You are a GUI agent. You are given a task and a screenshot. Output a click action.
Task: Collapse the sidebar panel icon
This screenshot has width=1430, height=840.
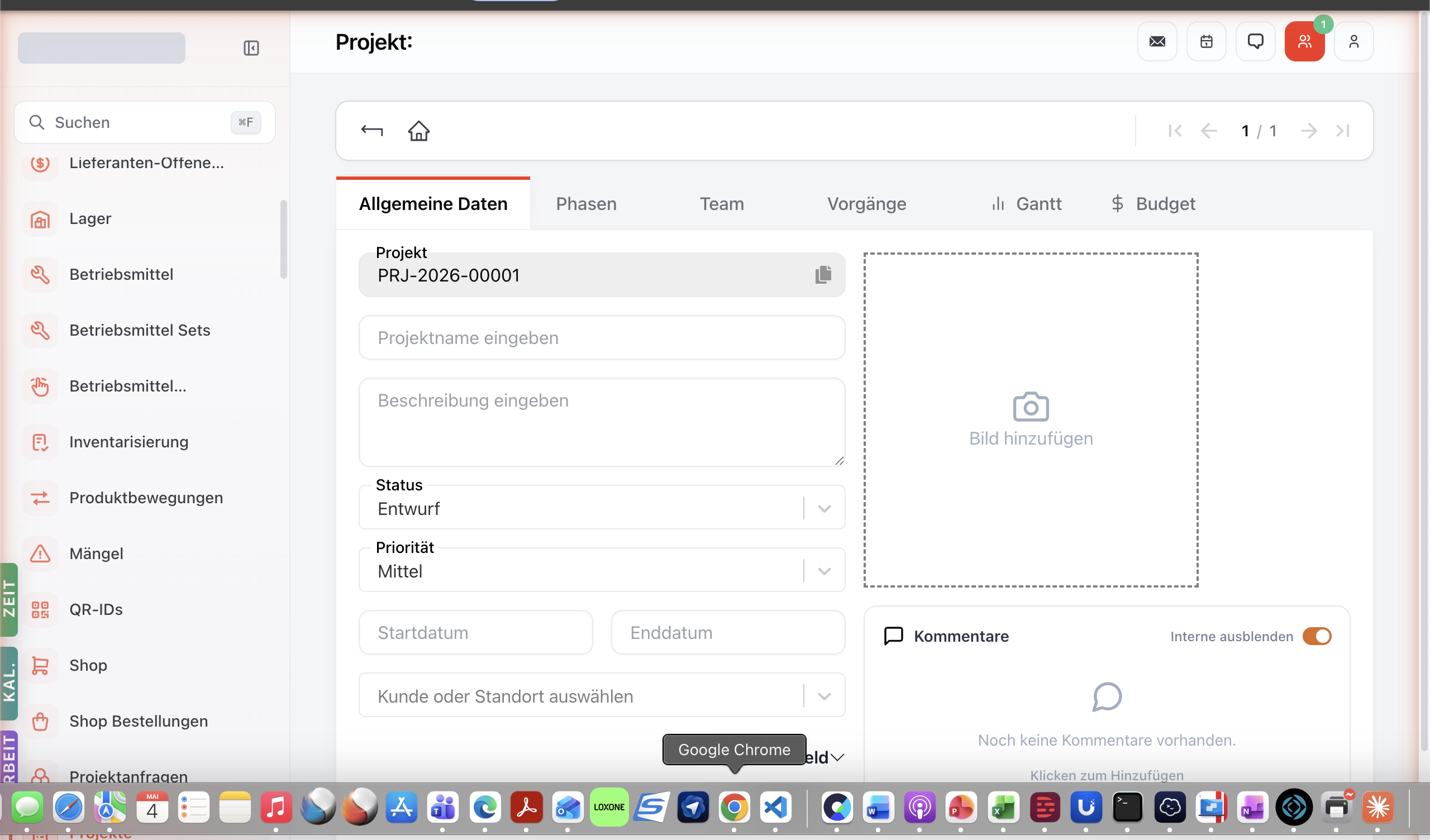coord(251,47)
